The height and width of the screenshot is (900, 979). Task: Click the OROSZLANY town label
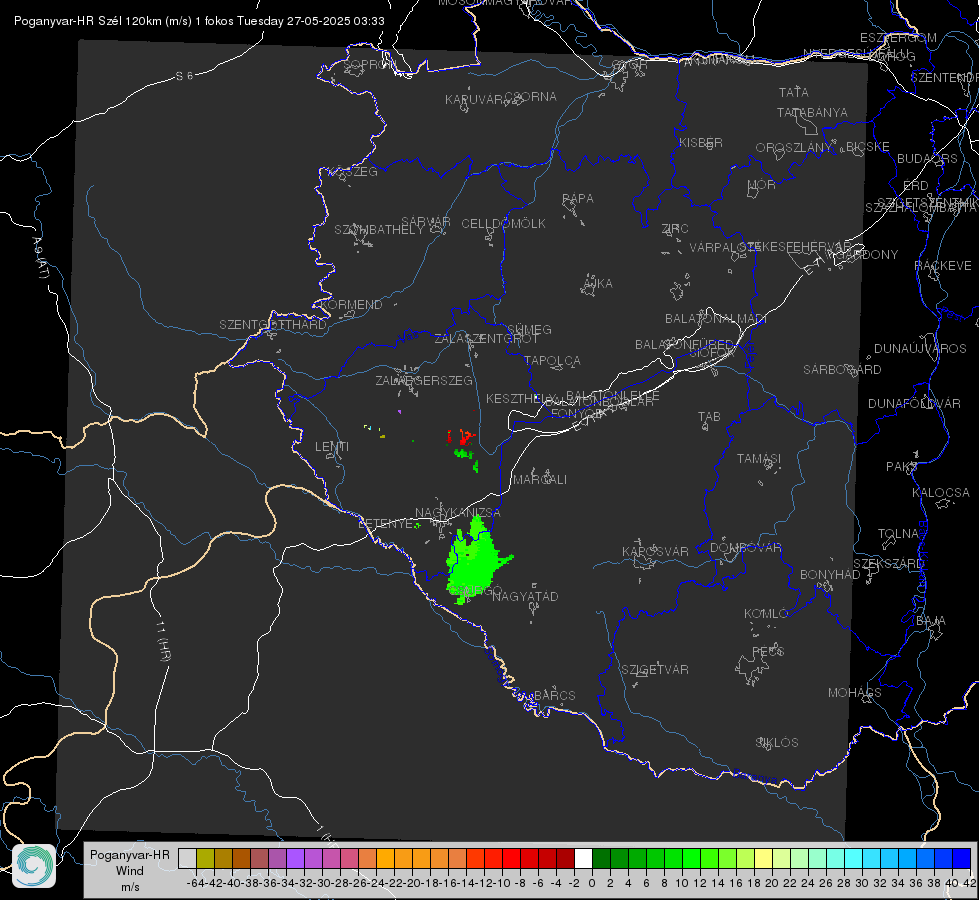coord(794,148)
